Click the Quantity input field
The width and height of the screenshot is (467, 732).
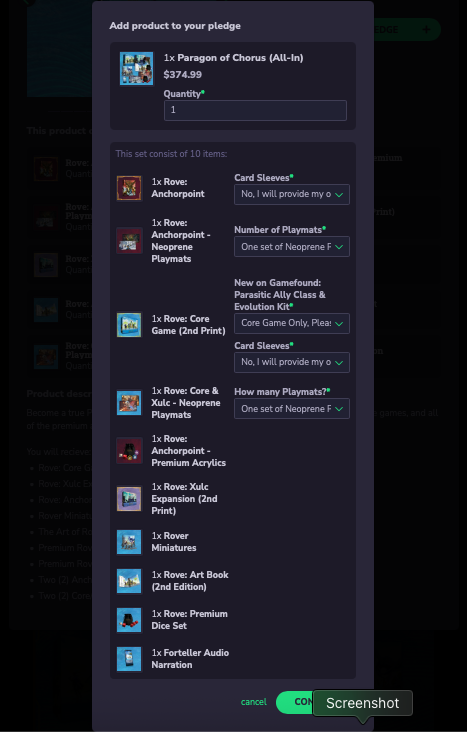(x=255, y=110)
